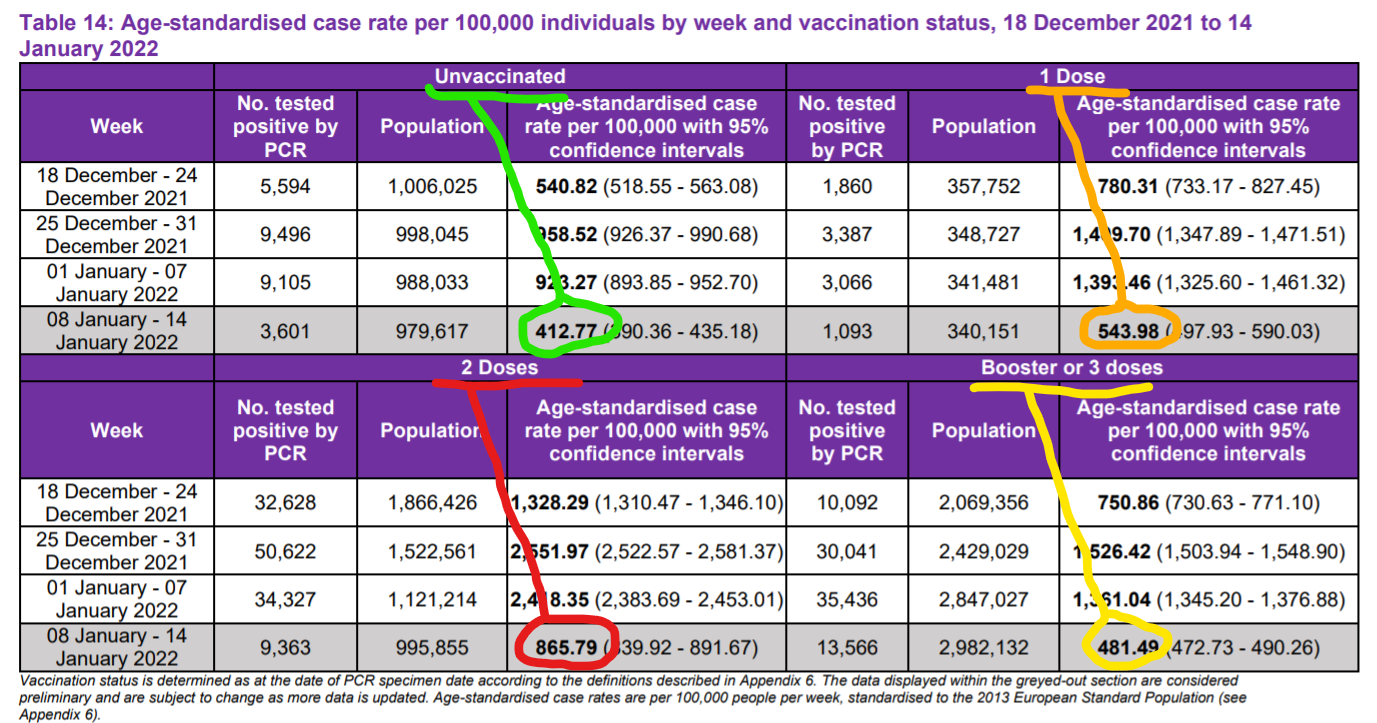The width and height of the screenshot is (1377, 723).
Task: Click the tested positive value 9,105
Action: [x=285, y=283]
